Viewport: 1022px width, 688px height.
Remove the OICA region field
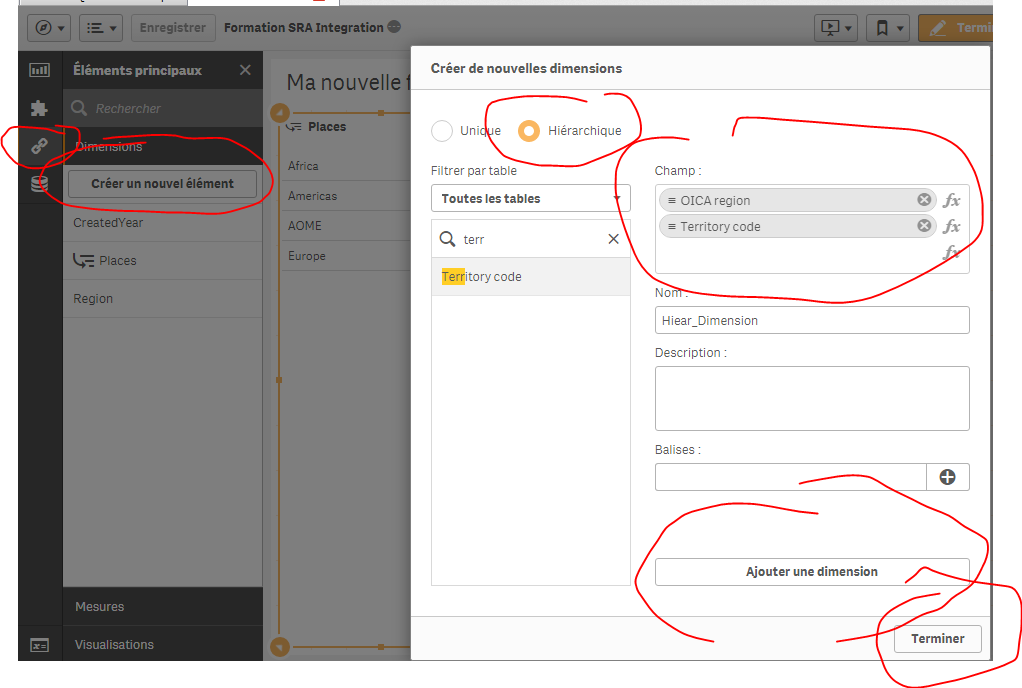(924, 200)
